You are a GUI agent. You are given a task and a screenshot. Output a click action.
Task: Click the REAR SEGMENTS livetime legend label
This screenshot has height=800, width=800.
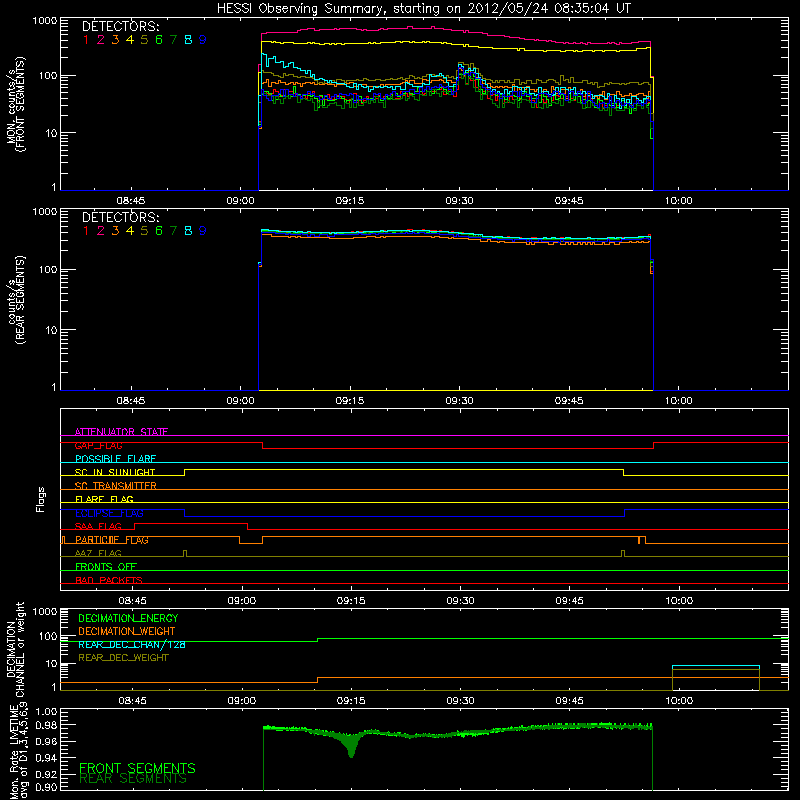(133, 779)
